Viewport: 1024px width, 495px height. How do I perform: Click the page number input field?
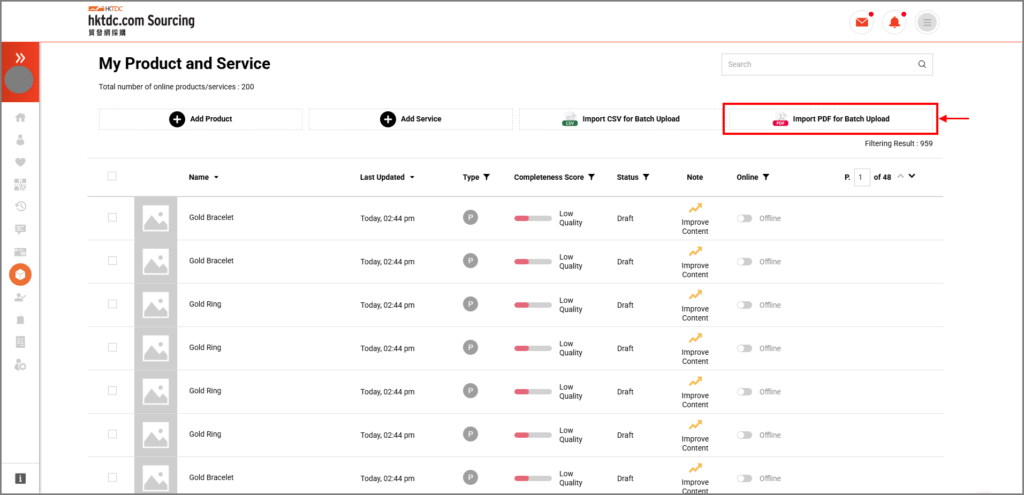tap(862, 177)
